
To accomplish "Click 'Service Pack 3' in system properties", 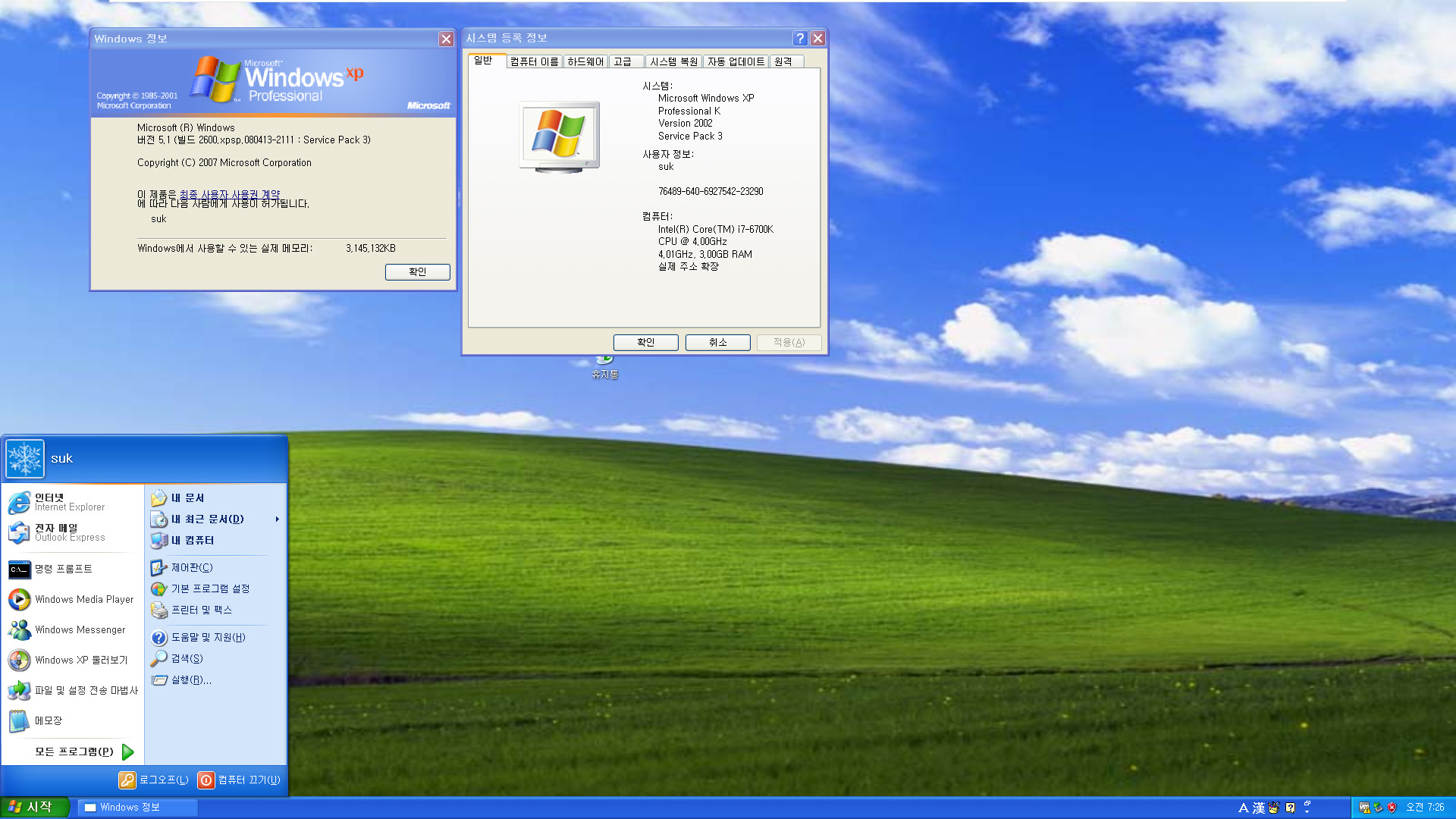I will point(690,136).
